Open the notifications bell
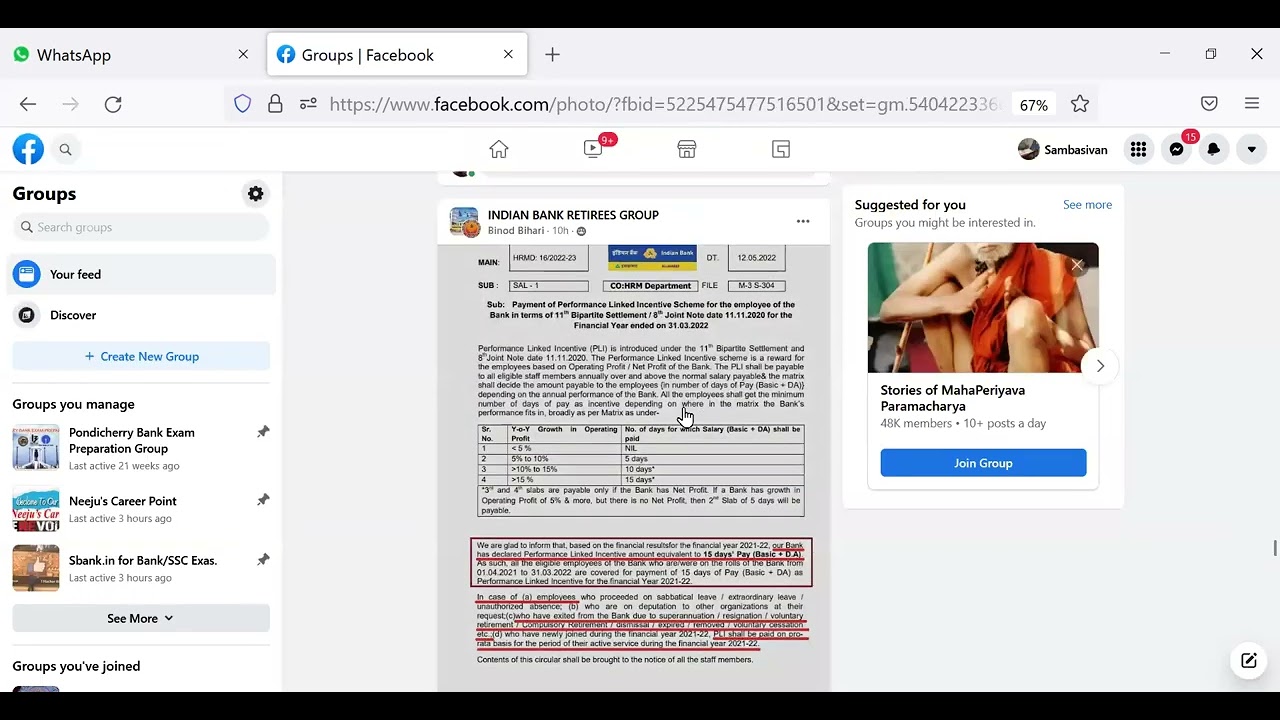1280x720 pixels. [1214, 149]
